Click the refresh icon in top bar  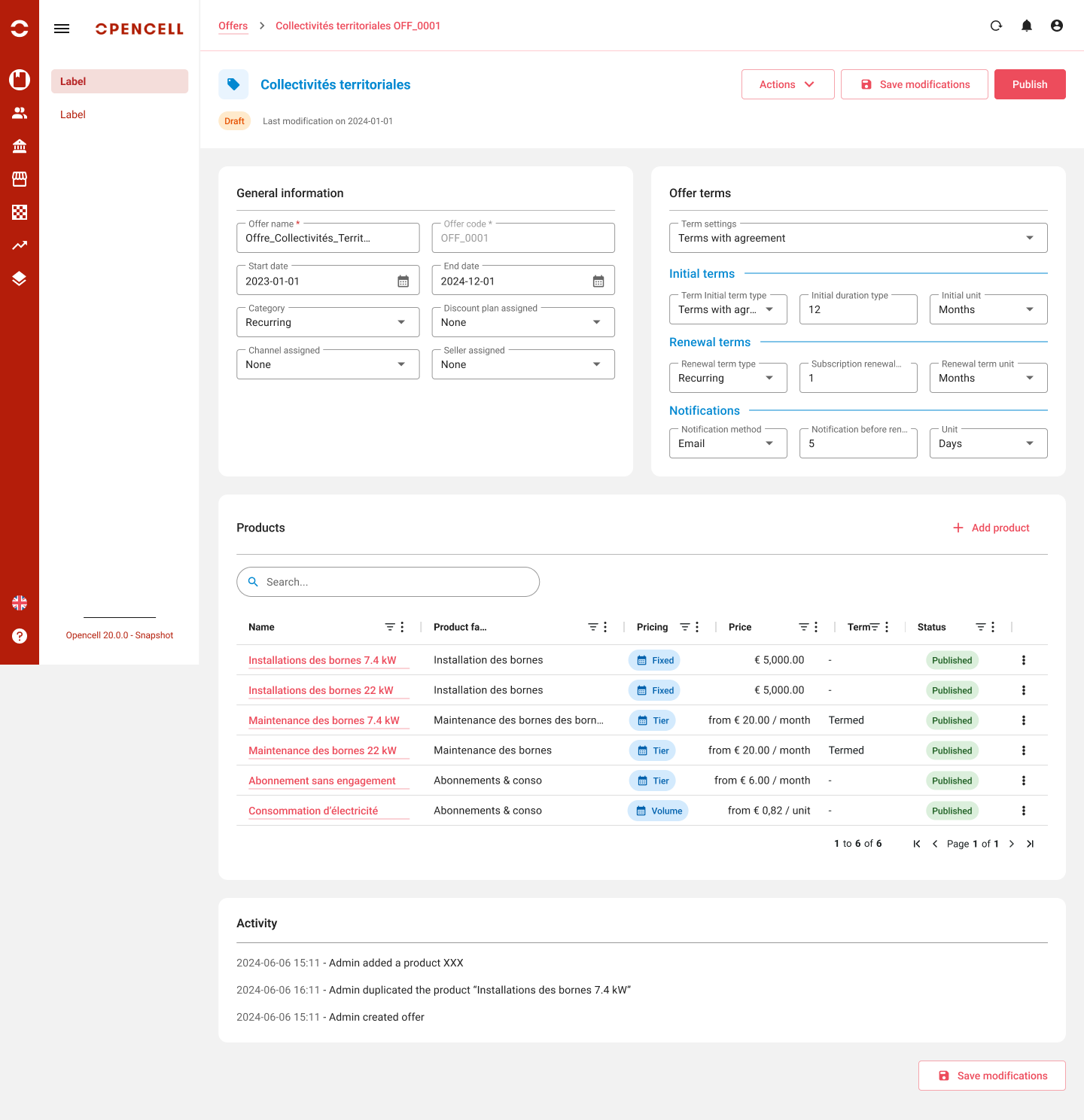click(x=996, y=26)
